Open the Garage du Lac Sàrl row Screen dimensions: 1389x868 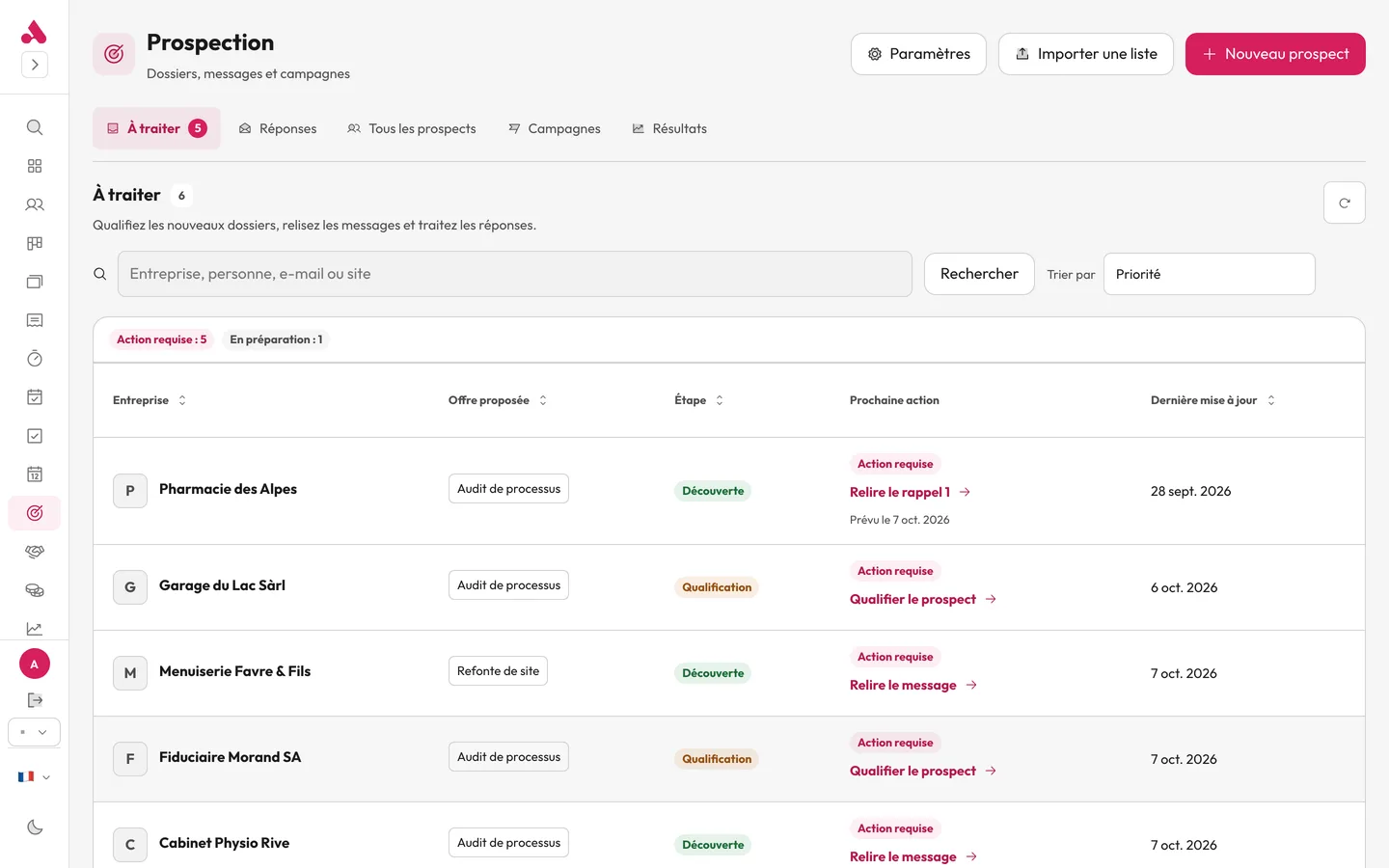pos(729,587)
